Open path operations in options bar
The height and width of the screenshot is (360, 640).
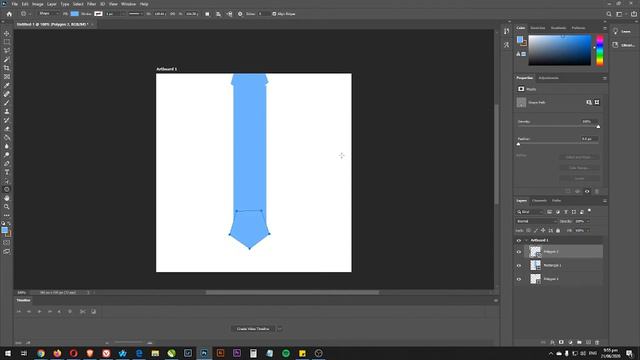tap(207, 14)
